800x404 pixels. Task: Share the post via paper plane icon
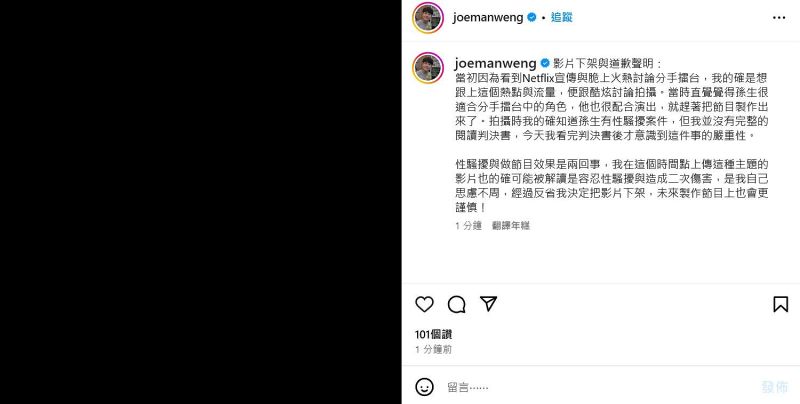coord(488,304)
